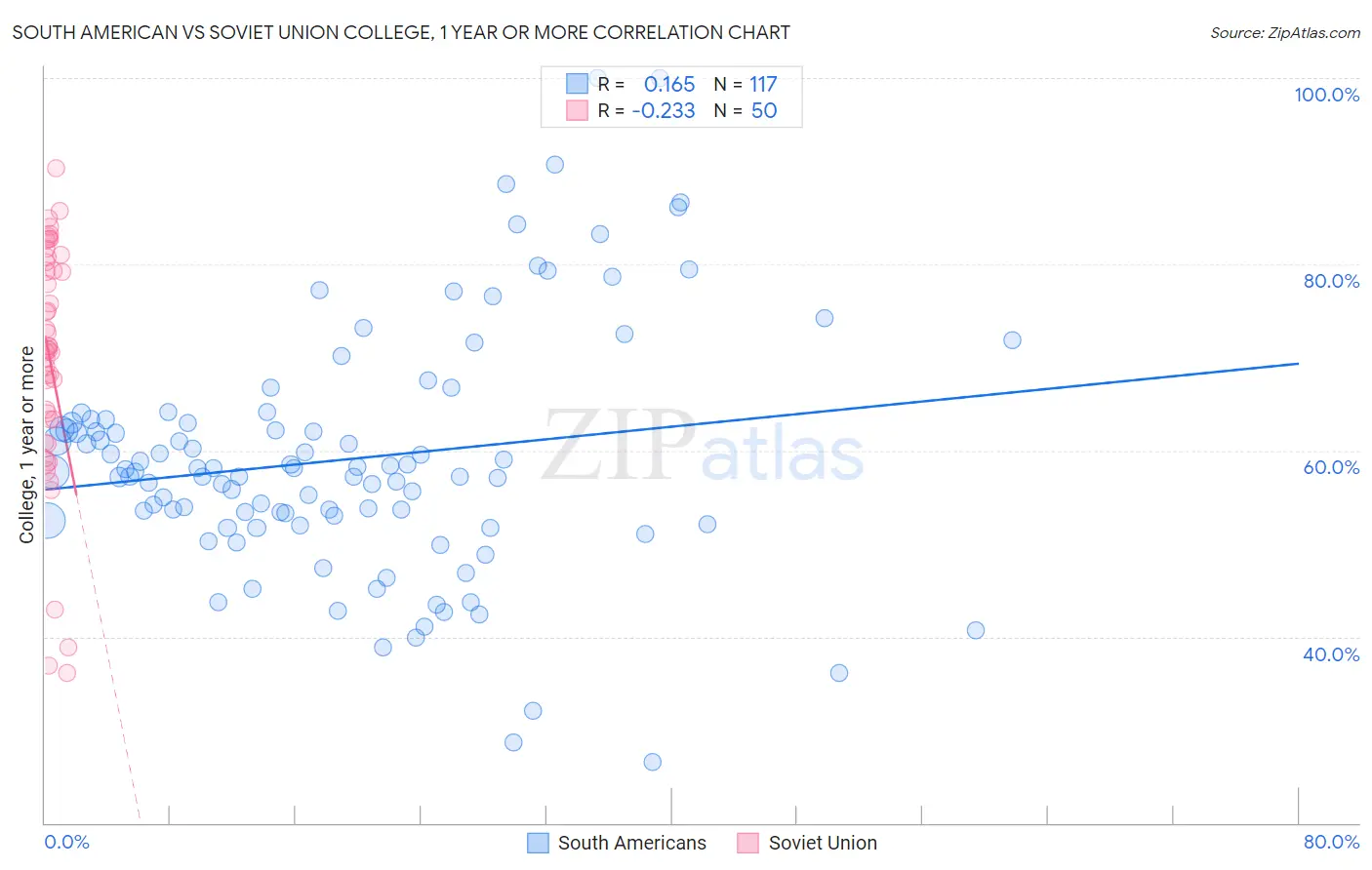Click the blue South Americans legend swatch

538,843
